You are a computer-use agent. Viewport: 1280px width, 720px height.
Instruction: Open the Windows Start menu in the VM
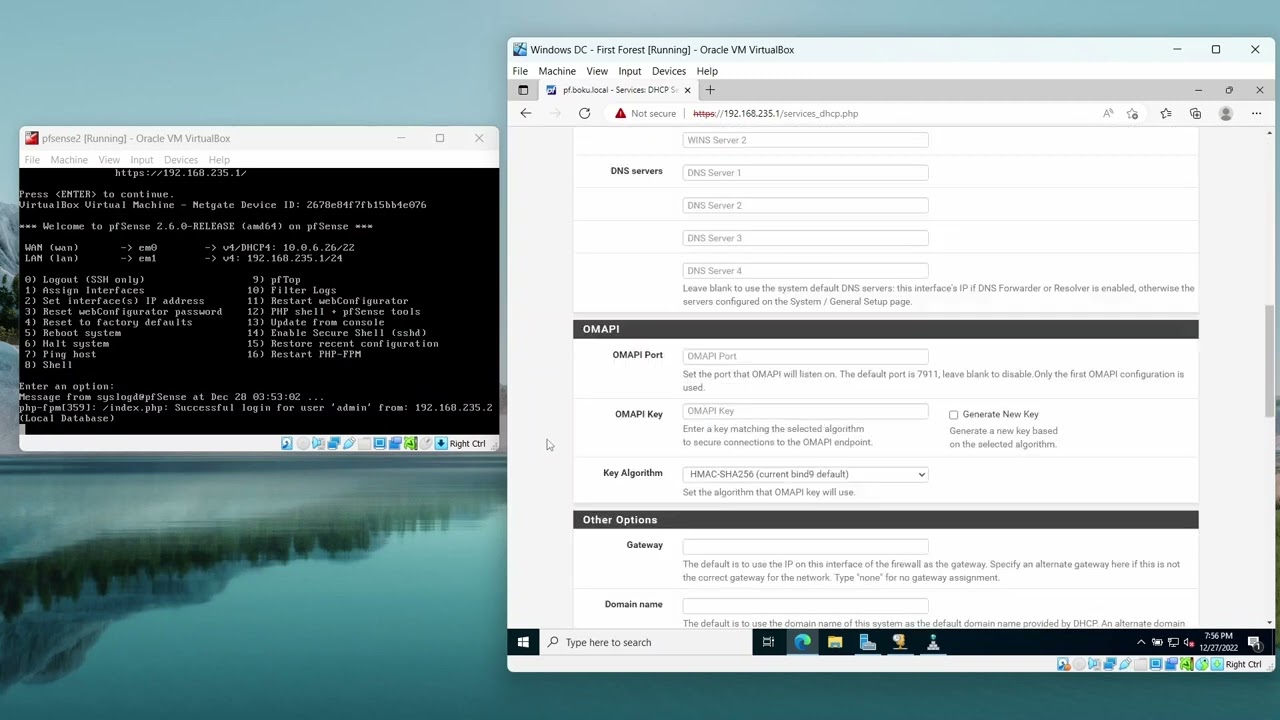pos(523,642)
